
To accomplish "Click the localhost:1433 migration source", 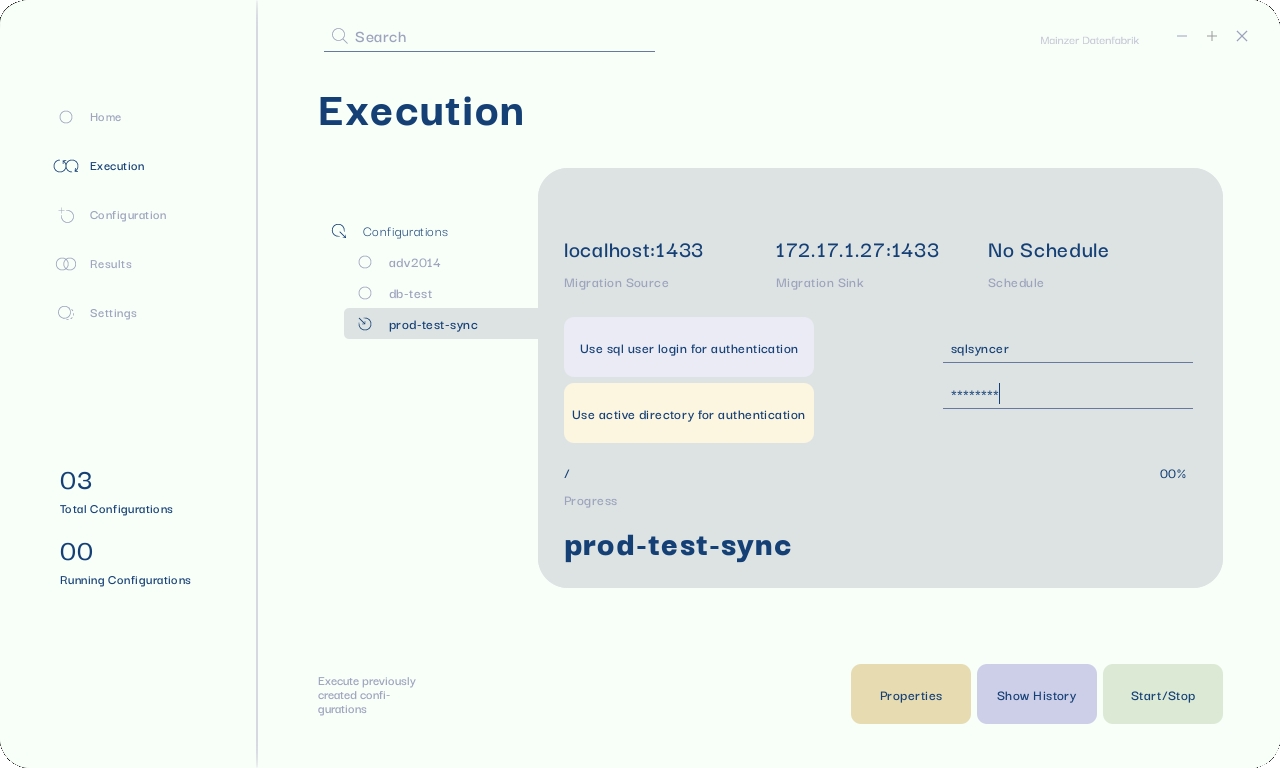I will (x=634, y=250).
